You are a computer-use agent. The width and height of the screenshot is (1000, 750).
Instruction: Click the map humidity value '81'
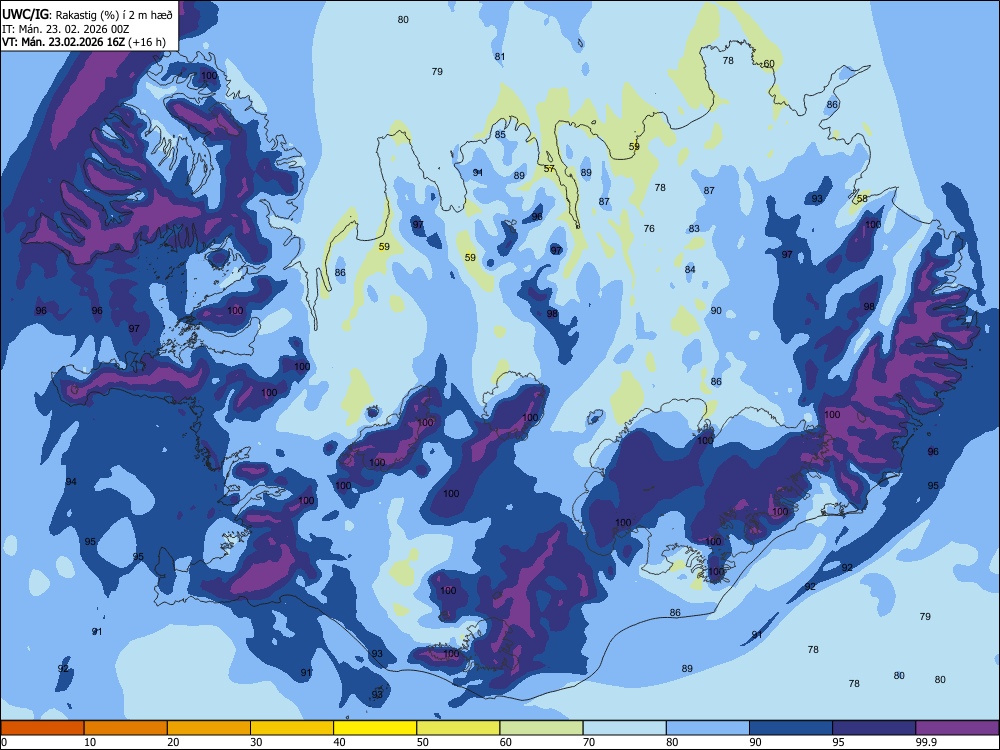pos(500,57)
